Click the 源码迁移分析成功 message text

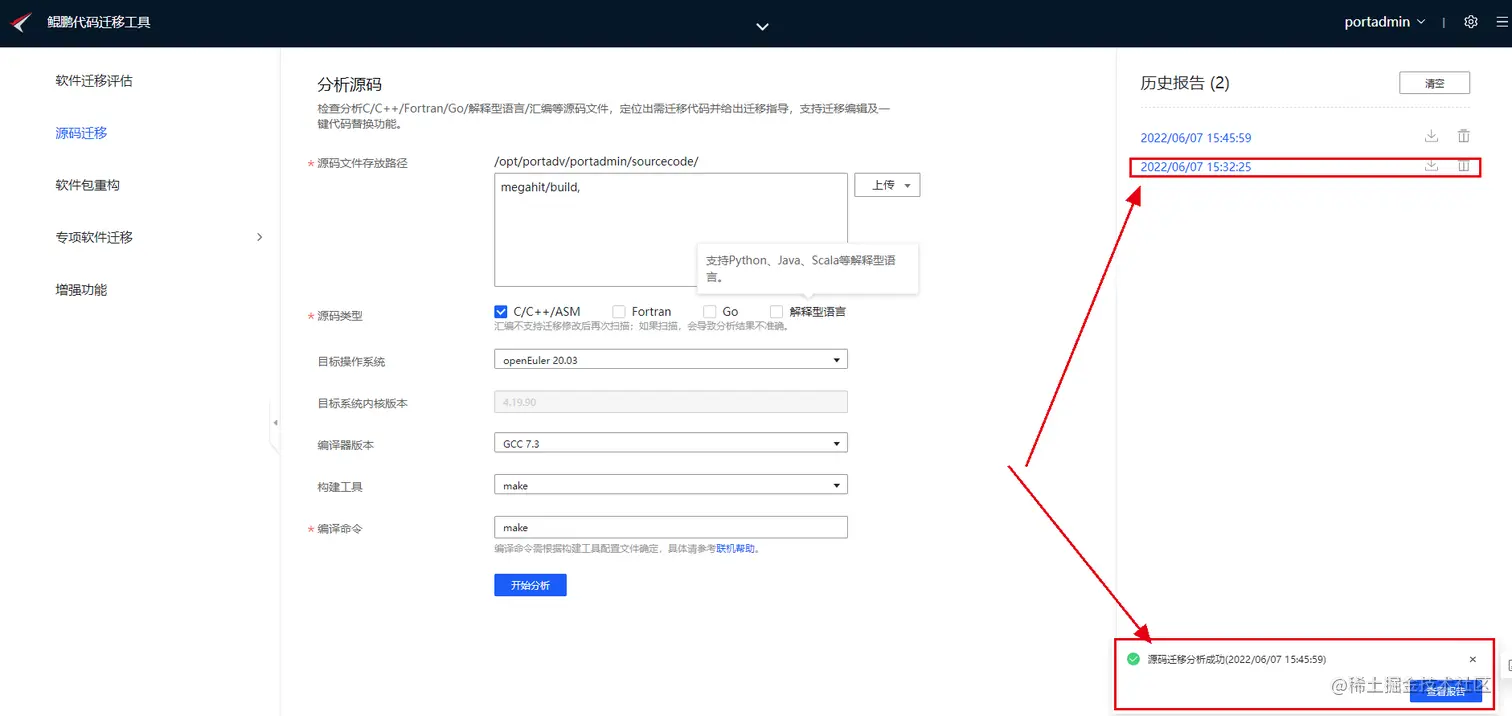(x=1237, y=660)
